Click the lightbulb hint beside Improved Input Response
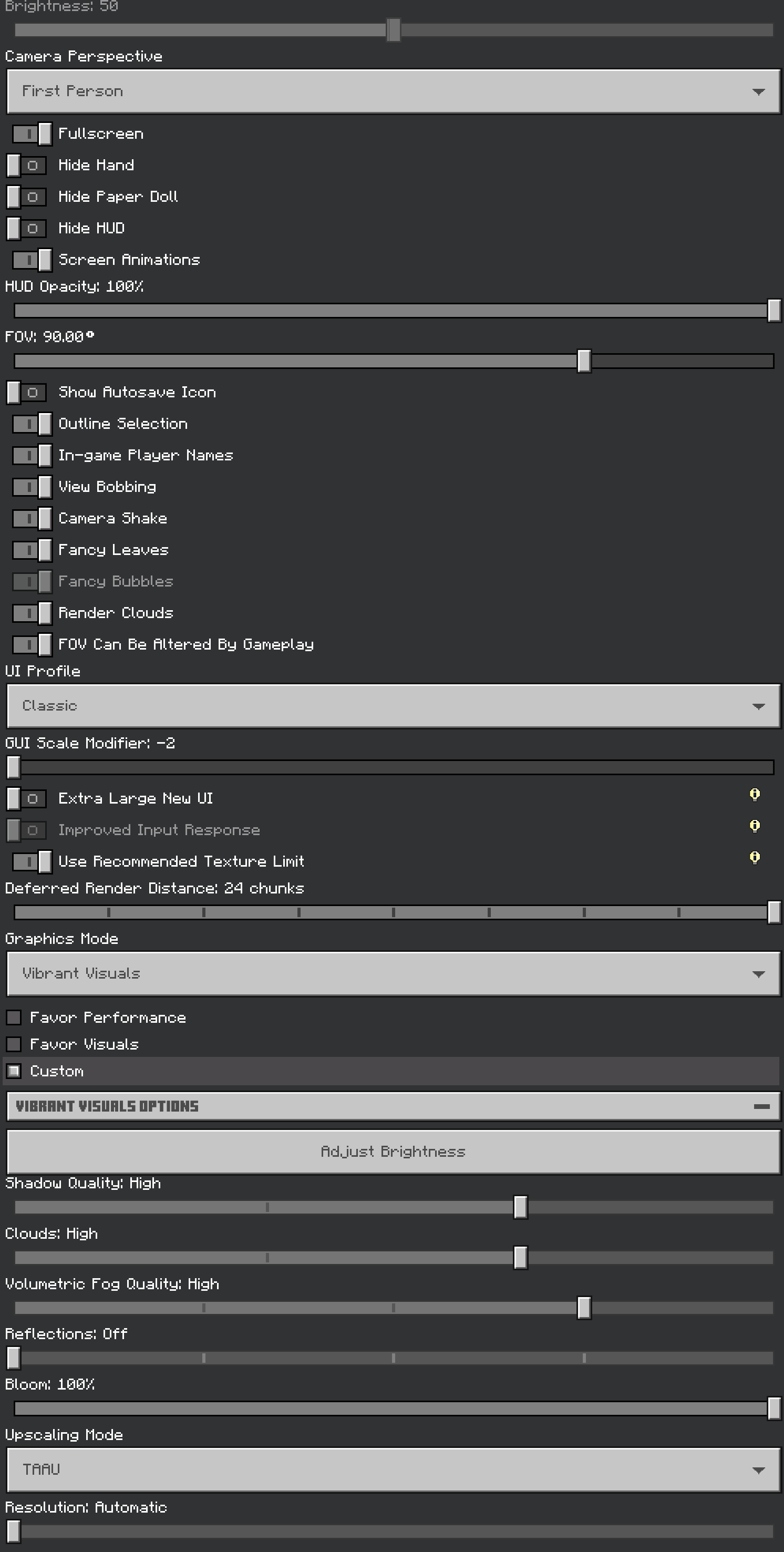This screenshot has width=784, height=1552. [x=754, y=827]
